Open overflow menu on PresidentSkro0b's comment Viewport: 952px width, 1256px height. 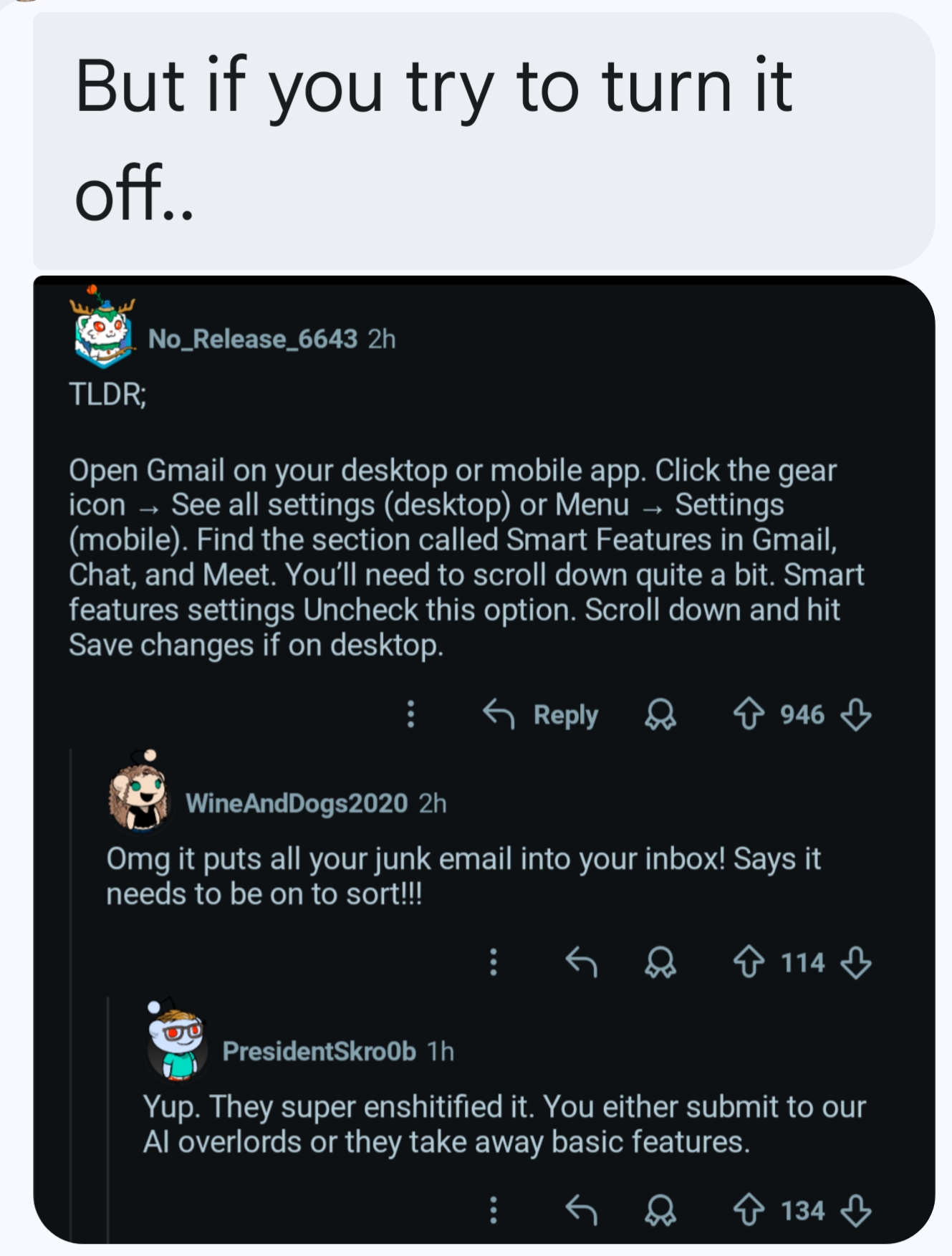coord(493,1210)
